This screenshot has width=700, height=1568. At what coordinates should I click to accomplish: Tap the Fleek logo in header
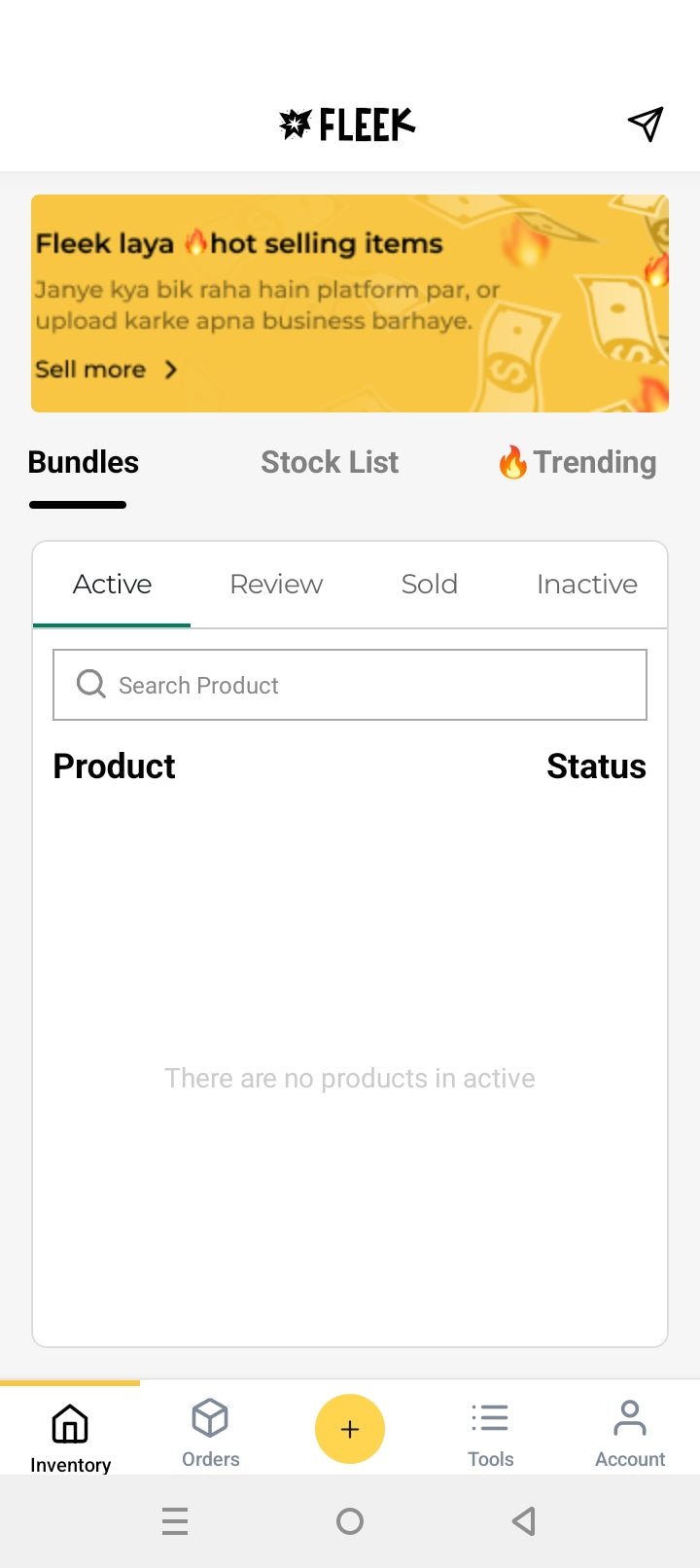(347, 125)
